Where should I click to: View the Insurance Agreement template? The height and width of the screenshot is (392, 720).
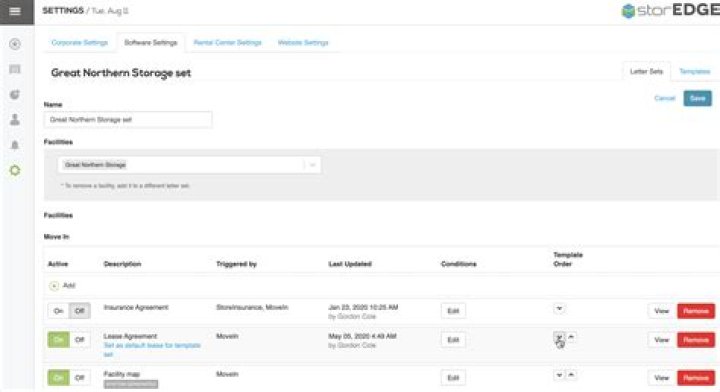tap(661, 311)
